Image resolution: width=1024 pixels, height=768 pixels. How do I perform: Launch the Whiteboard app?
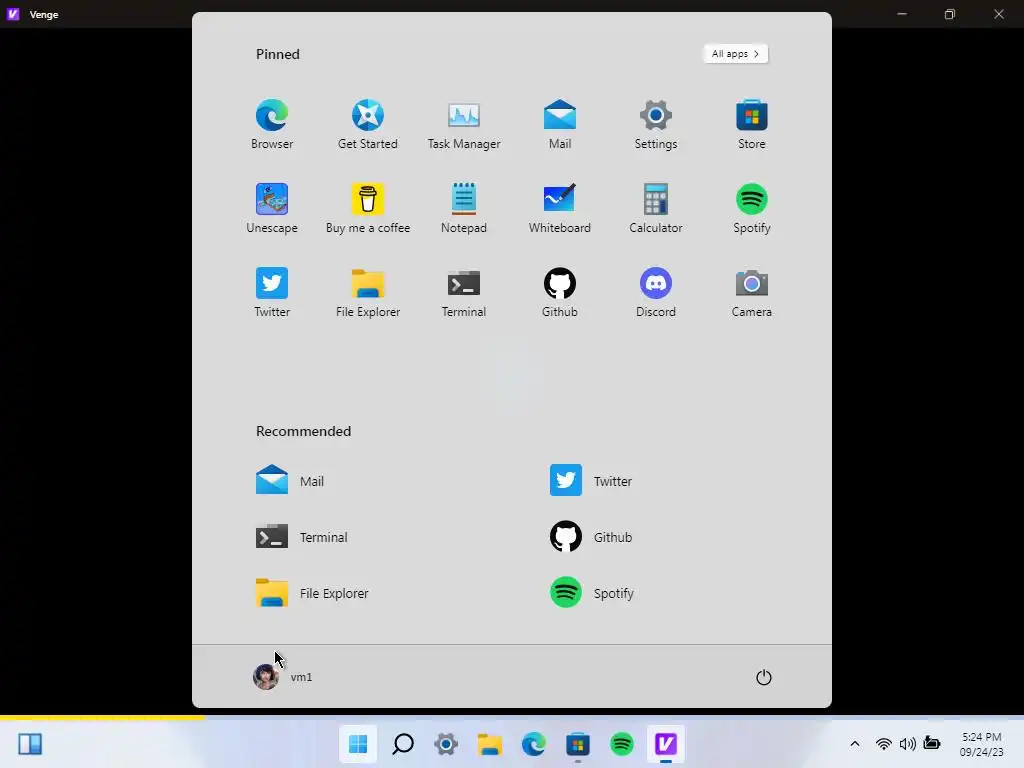[560, 208]
